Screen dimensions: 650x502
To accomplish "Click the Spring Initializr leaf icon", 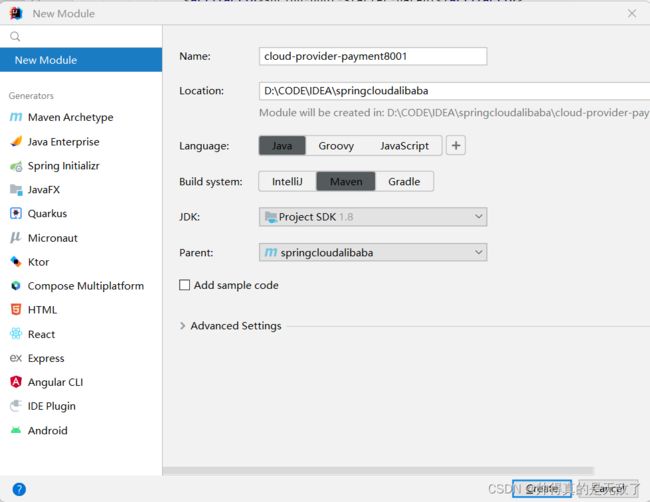I will 16,166.
